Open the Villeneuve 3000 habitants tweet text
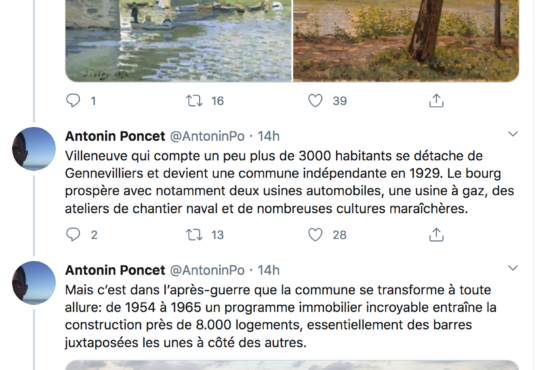Viewport: 555px width, 370px height. pyautogui.click(x=290, y=182)
